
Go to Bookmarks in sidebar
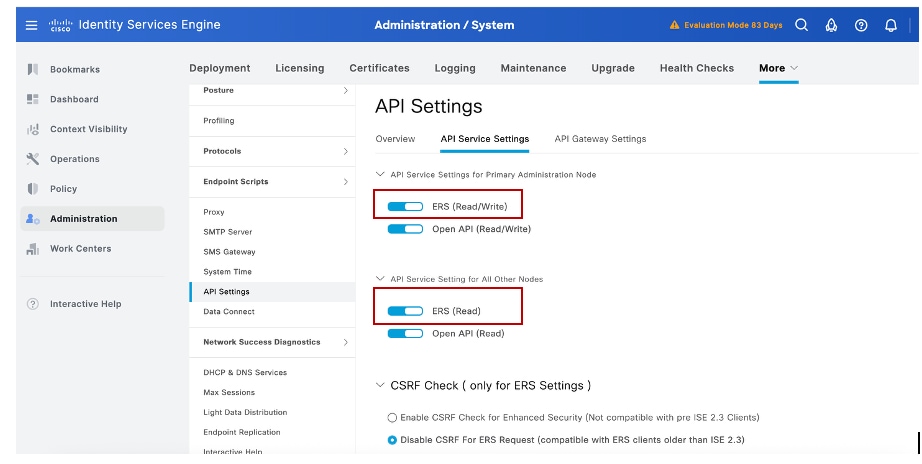[75, 69]
